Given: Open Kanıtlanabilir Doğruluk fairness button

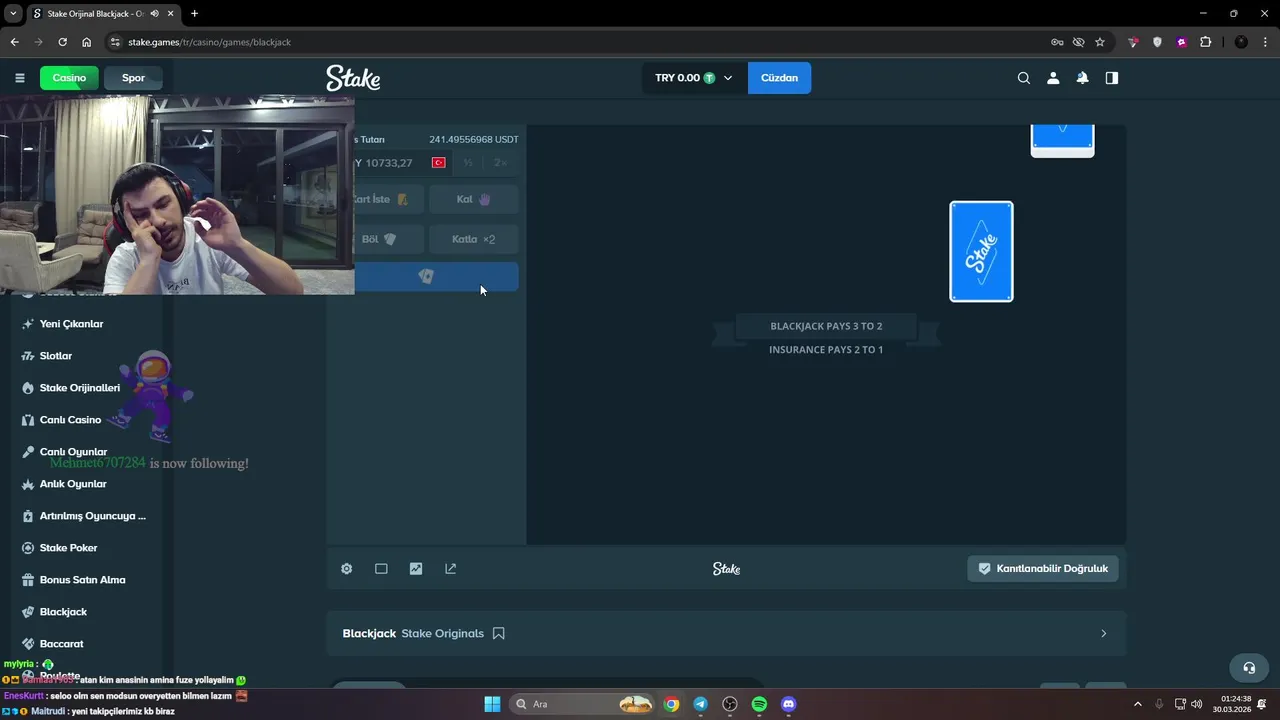Looking at the screenshot, I should tap(1043, 568).
